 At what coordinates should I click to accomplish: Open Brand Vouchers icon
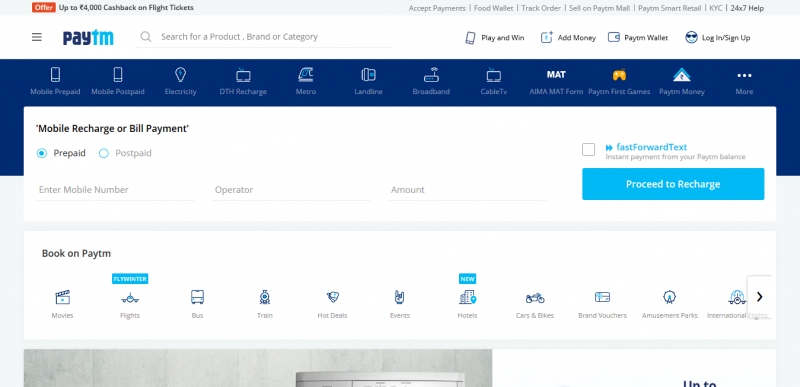coord(603,297)
